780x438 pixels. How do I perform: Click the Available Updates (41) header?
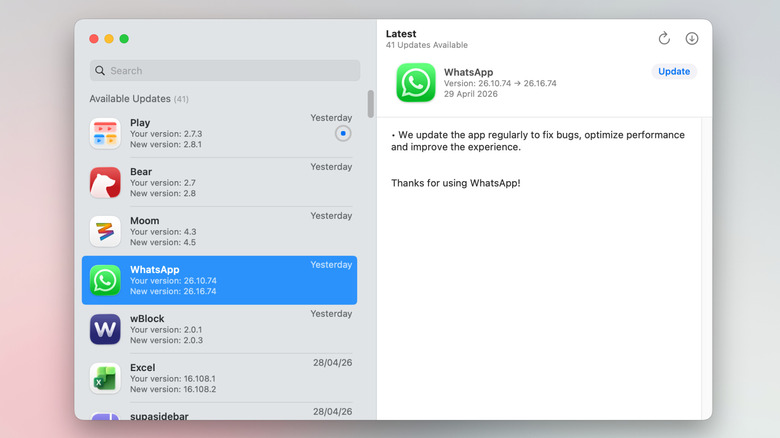pyautogui.click(x=139, y=99)
